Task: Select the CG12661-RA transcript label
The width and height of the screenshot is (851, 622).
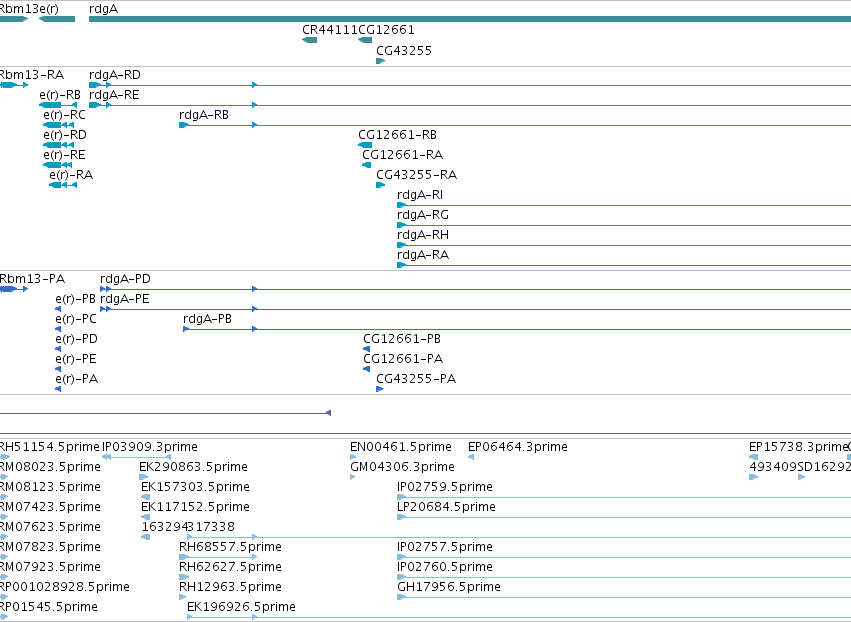Action: click(x=402, y=155)
